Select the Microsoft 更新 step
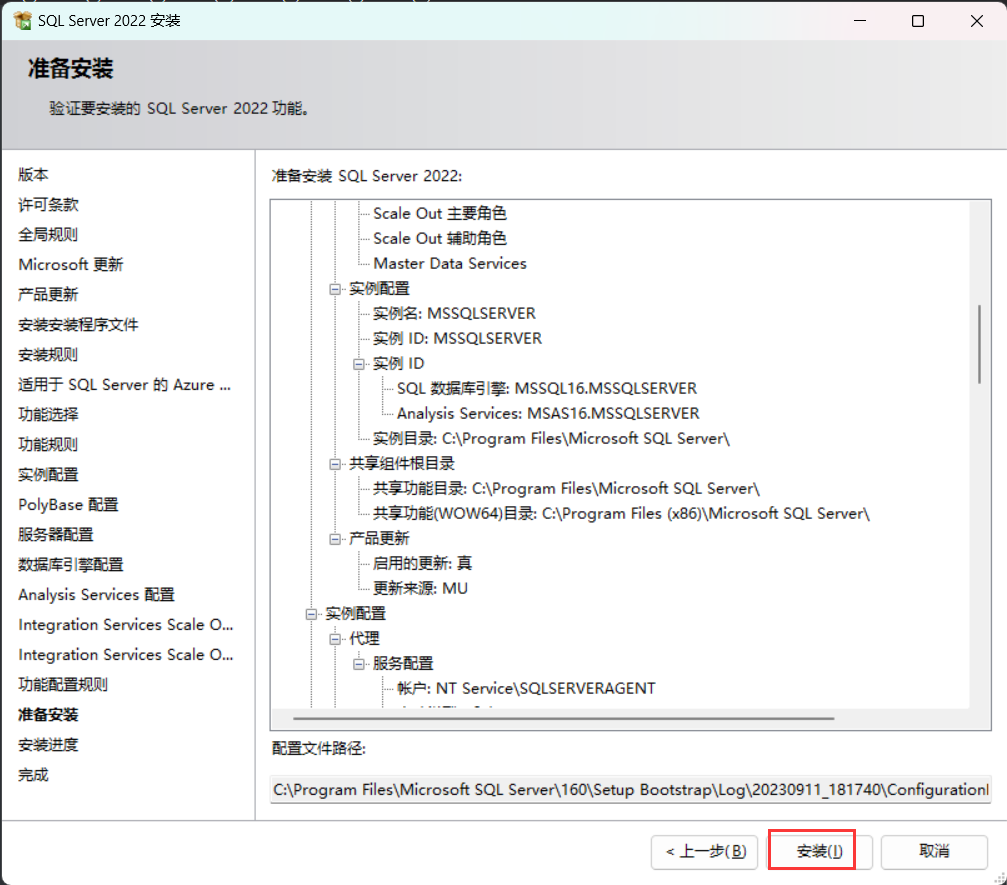 click(x=71, y=265)
